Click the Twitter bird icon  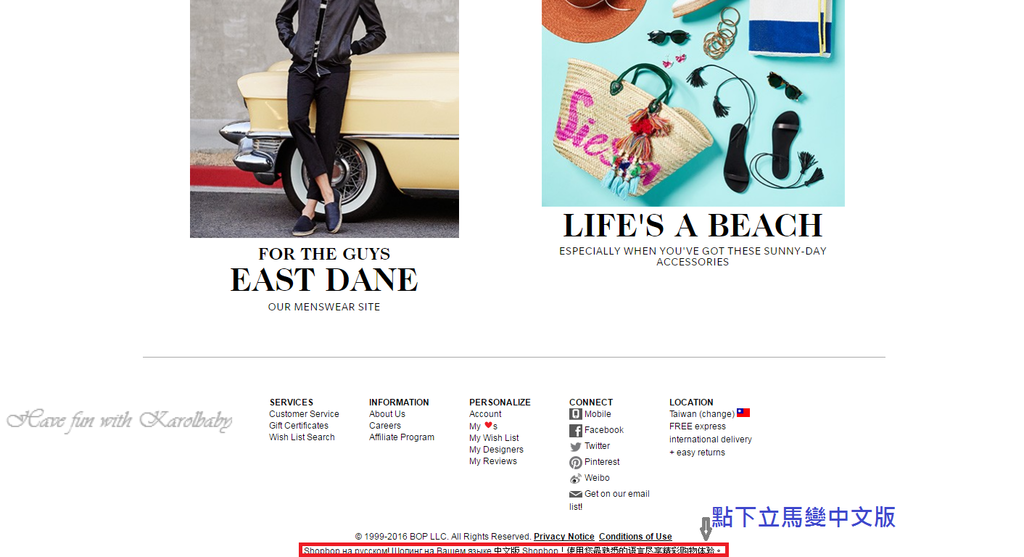click(x=575, y=447)
